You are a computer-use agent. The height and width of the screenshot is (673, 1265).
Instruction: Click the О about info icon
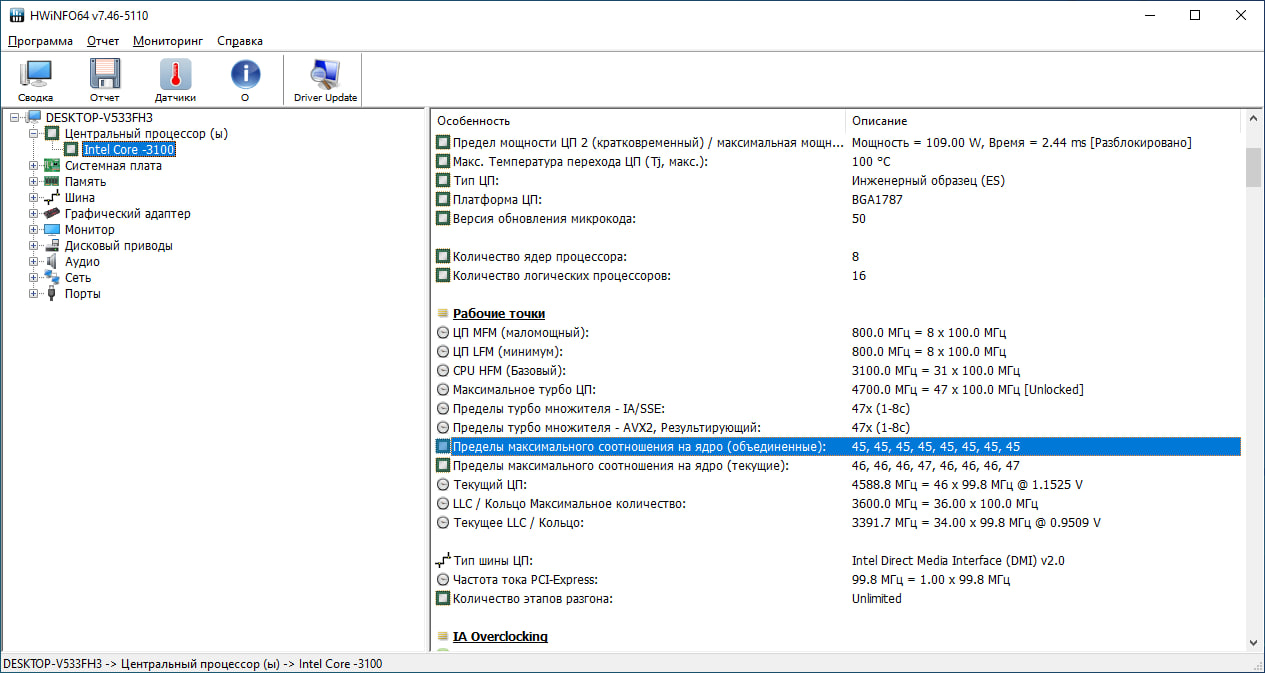pyautogui.click(x=245, y=80)
